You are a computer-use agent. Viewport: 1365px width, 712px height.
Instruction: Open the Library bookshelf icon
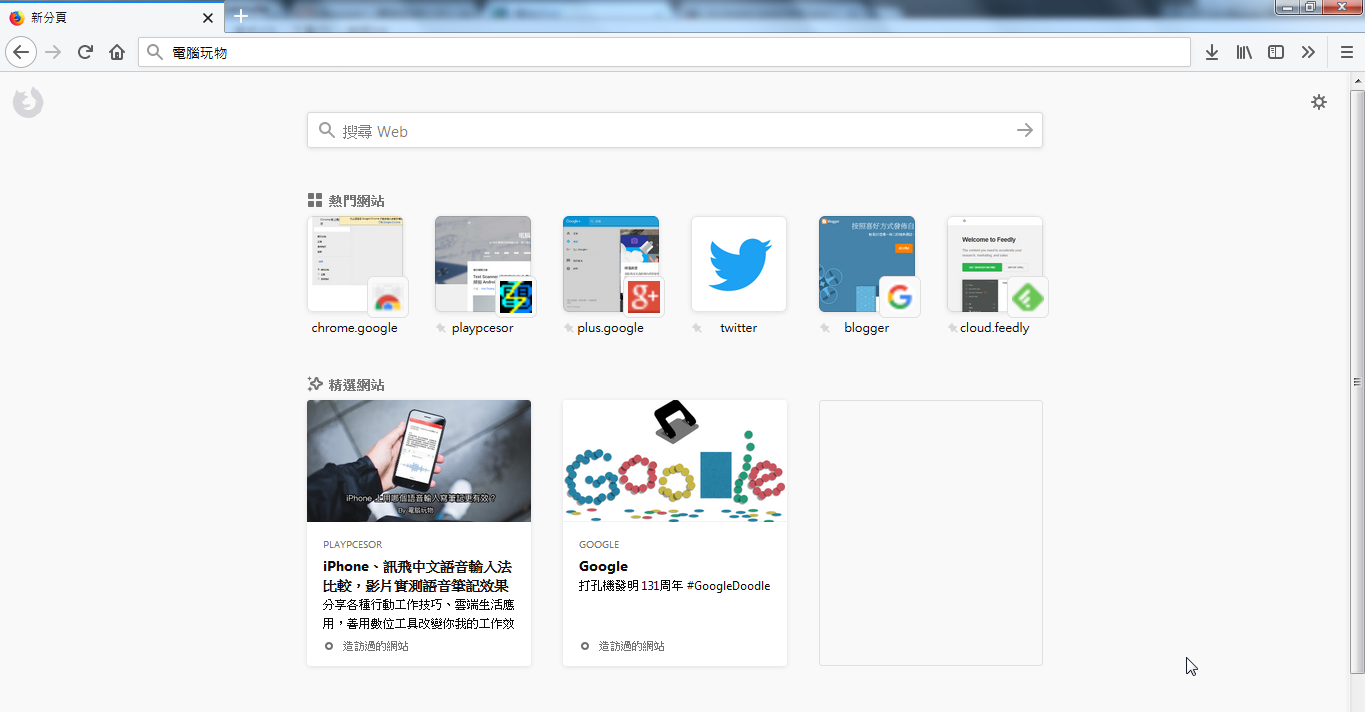(1244, 52)
